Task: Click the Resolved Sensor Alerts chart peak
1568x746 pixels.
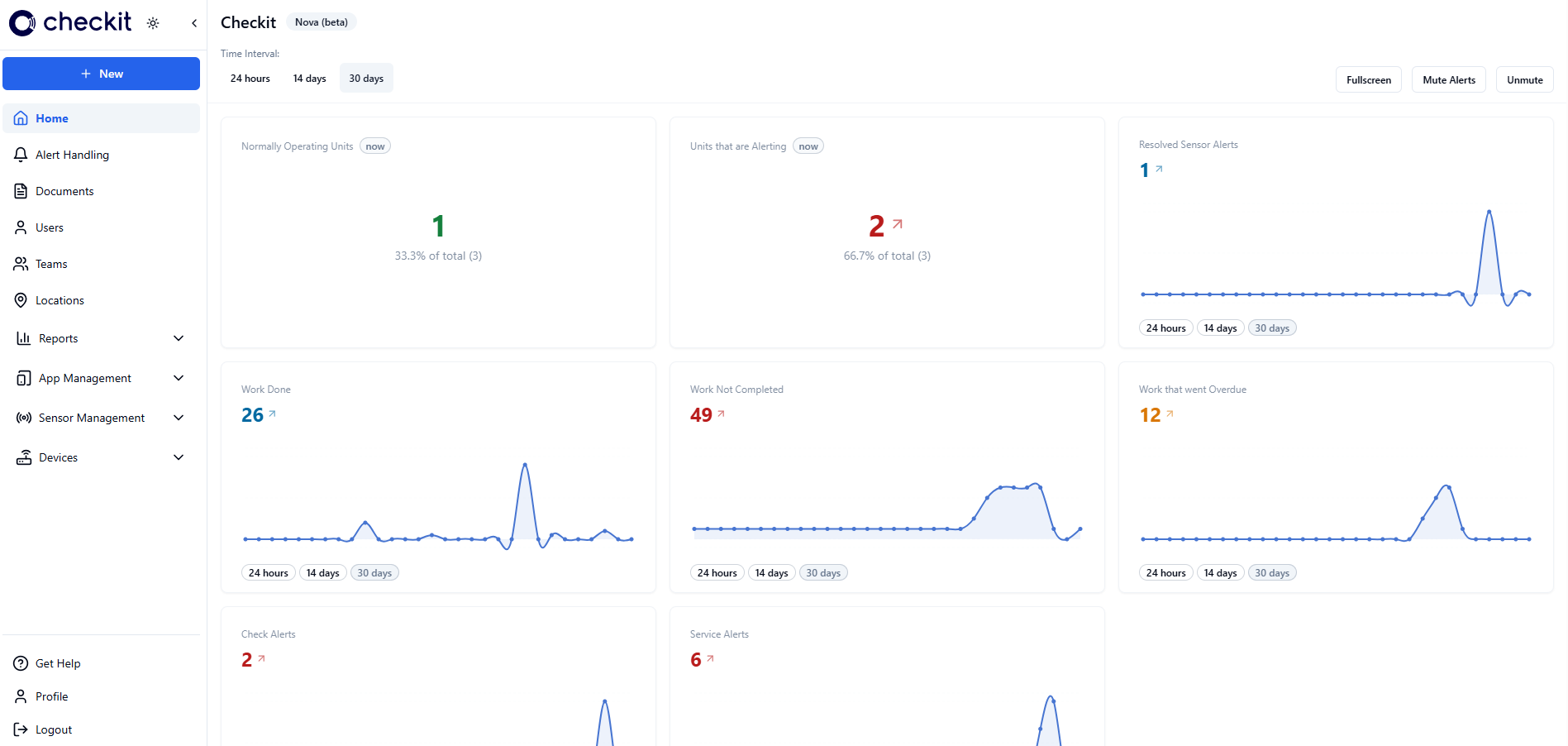Action: click(1489, 212)
